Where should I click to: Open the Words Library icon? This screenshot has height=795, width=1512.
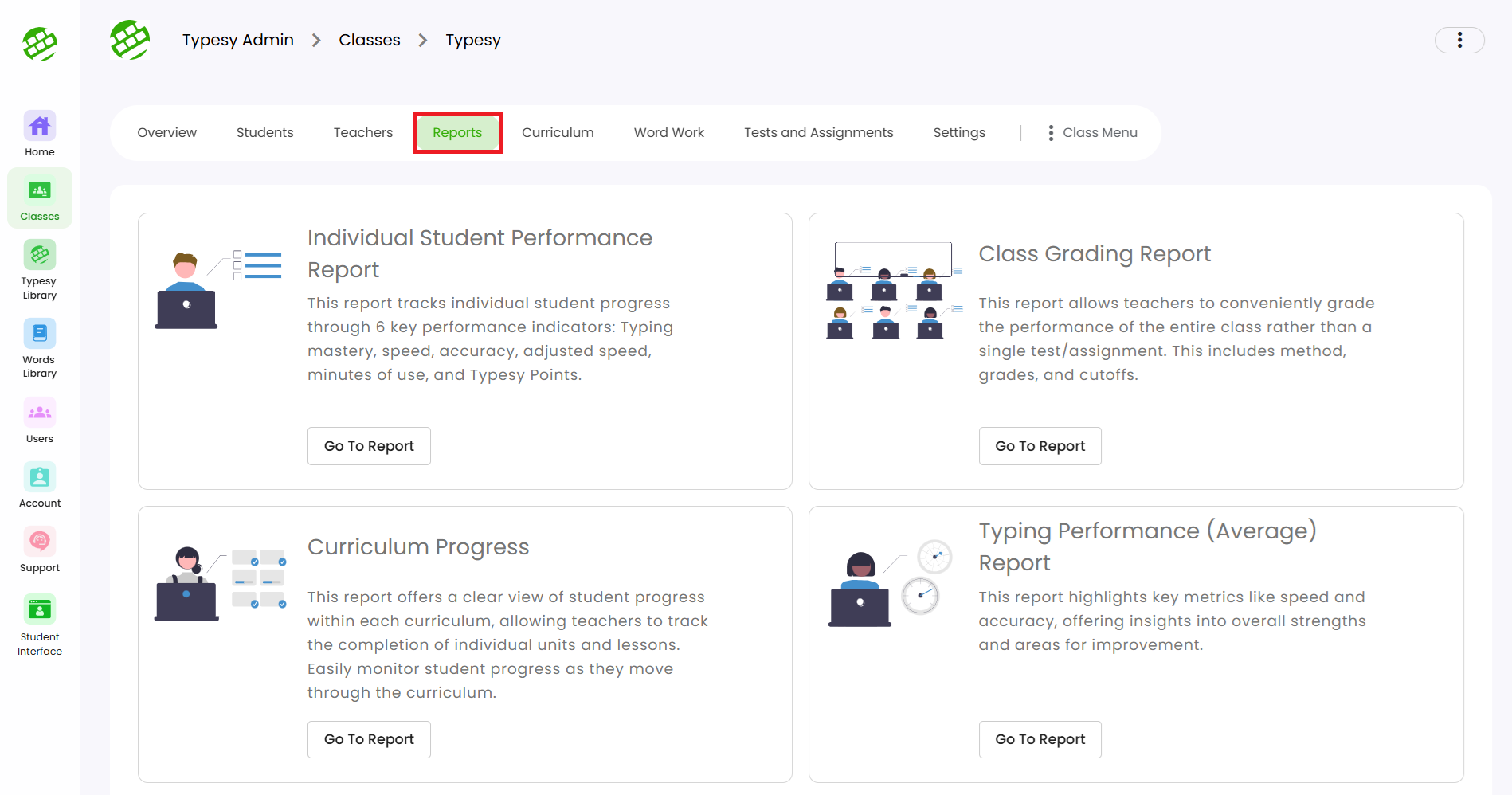click(40, 335)
